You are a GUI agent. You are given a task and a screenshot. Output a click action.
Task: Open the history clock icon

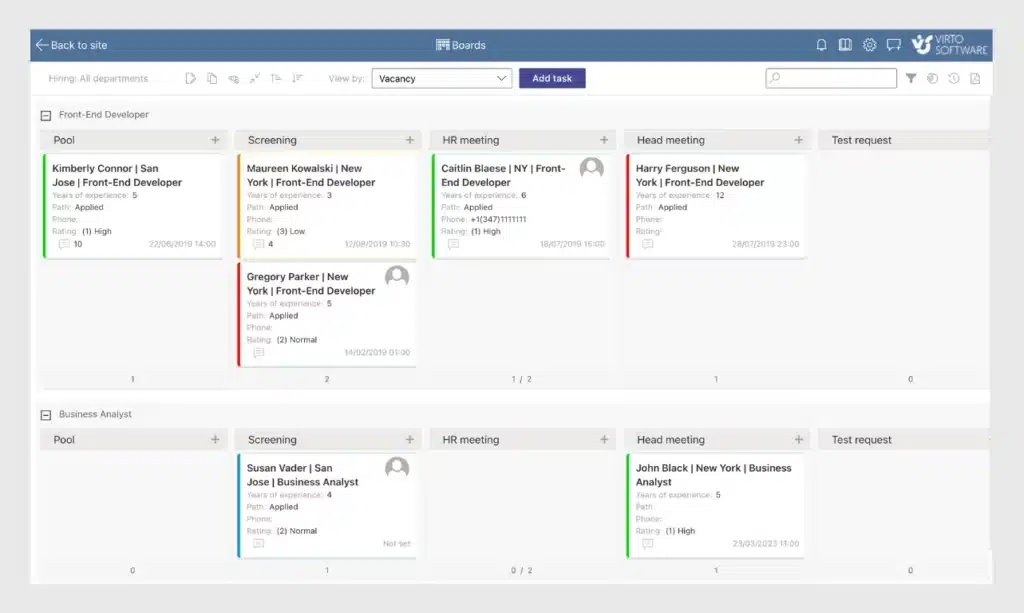coord(954,78)
